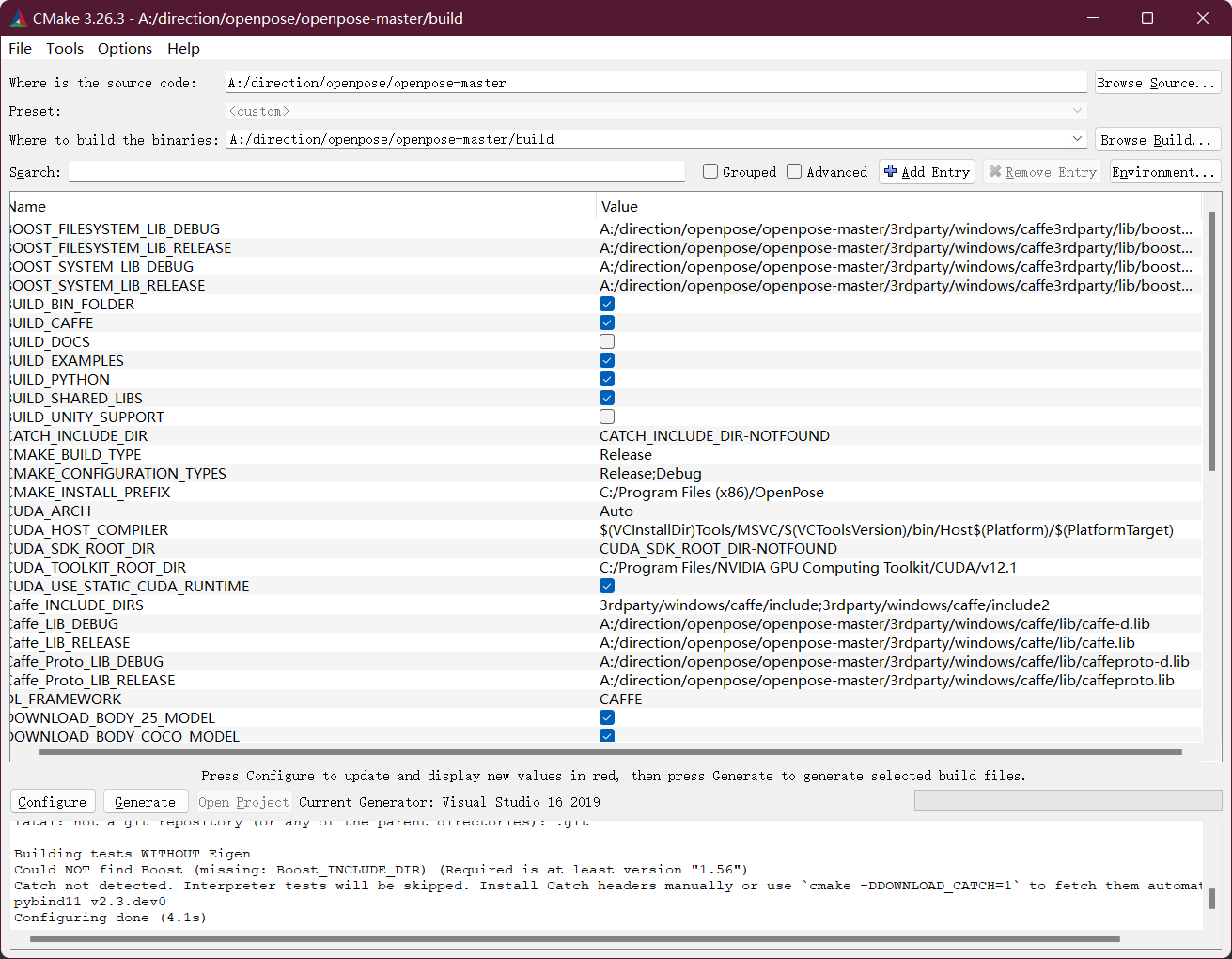Image resolution: width=1232 pixels, height=959 pixels.
Task: Open the Environment dialog button
Action: point(1164,172)
